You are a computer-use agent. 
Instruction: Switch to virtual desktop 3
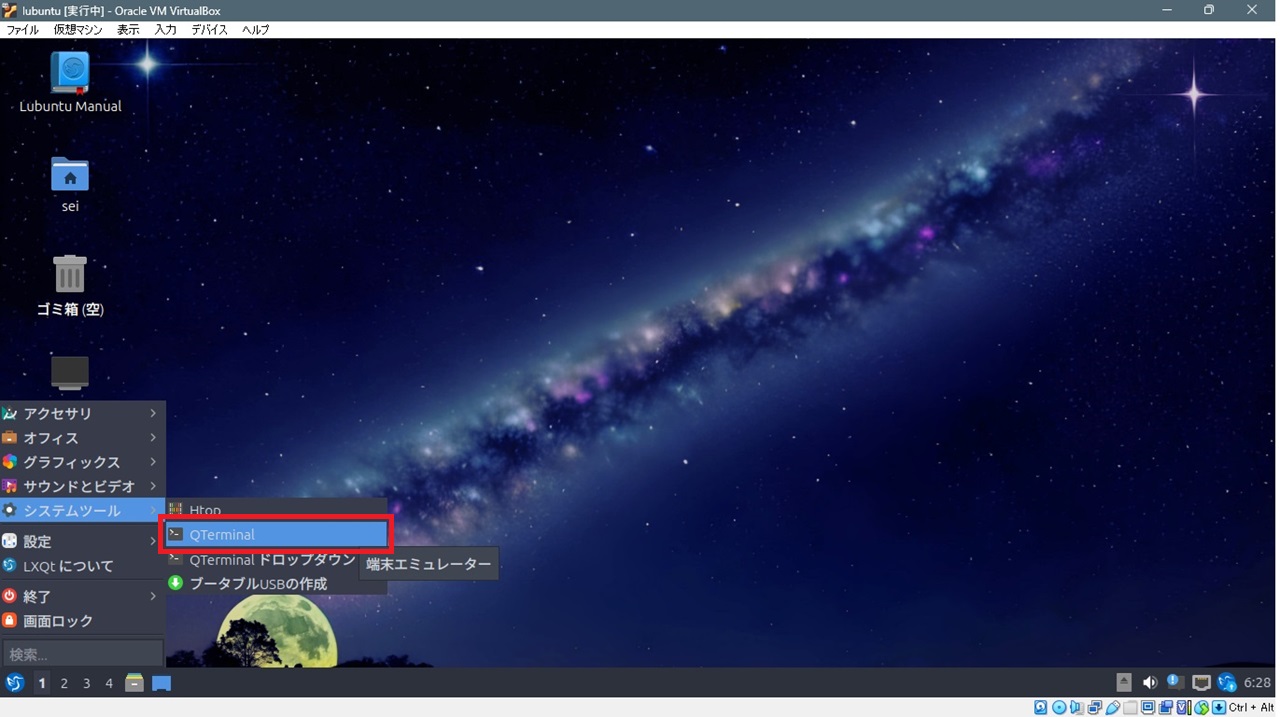tap(87, 683)
